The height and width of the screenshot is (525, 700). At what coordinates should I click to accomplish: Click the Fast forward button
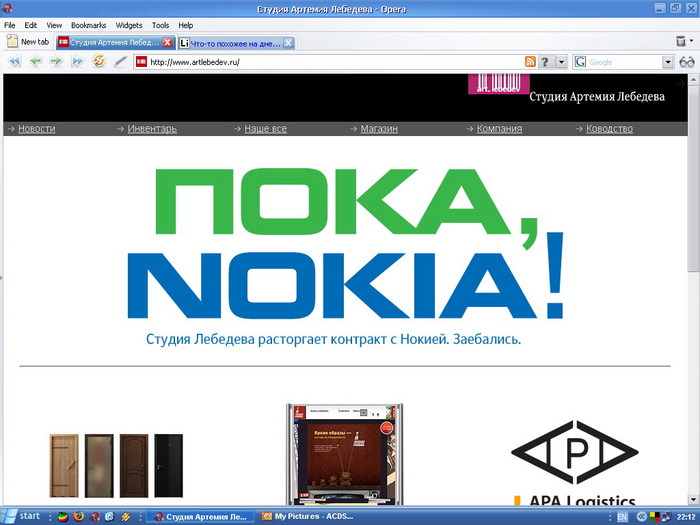[77, 61]
